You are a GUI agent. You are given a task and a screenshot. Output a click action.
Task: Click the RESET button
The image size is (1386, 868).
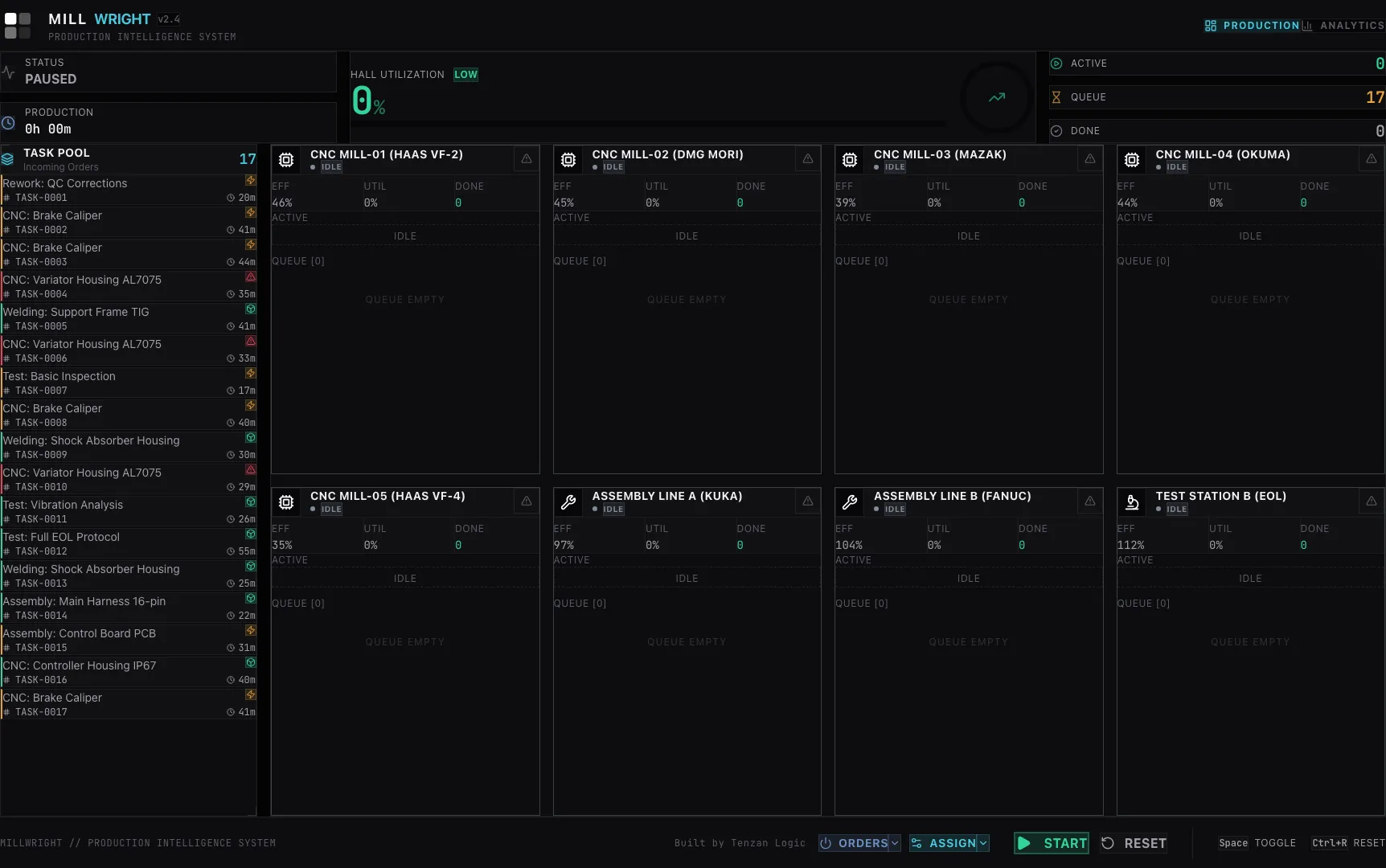click(x=1134, y=843)
